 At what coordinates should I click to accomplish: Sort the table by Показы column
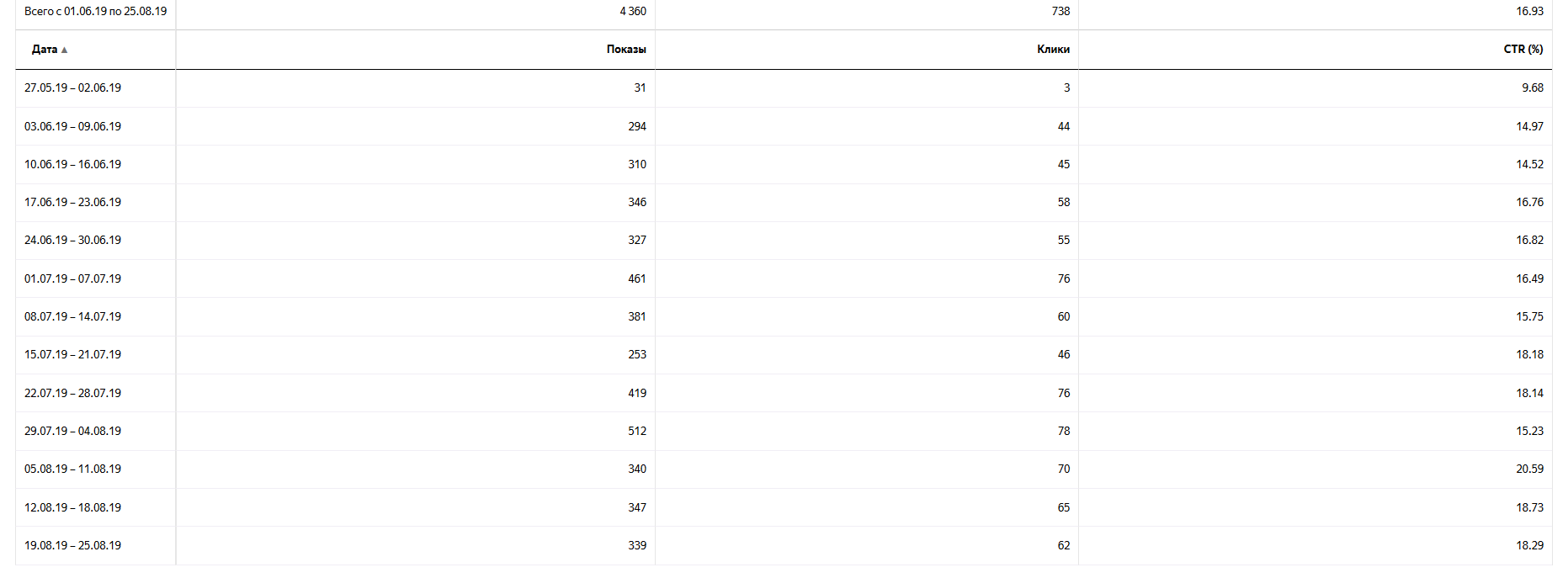625,50
